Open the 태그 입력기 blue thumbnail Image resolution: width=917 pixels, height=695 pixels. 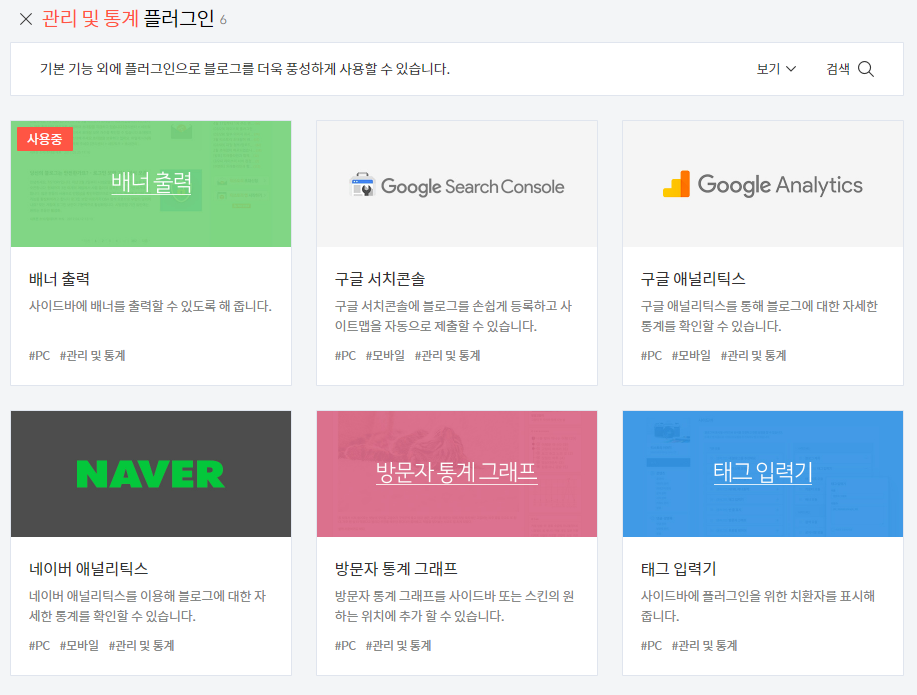763,474
